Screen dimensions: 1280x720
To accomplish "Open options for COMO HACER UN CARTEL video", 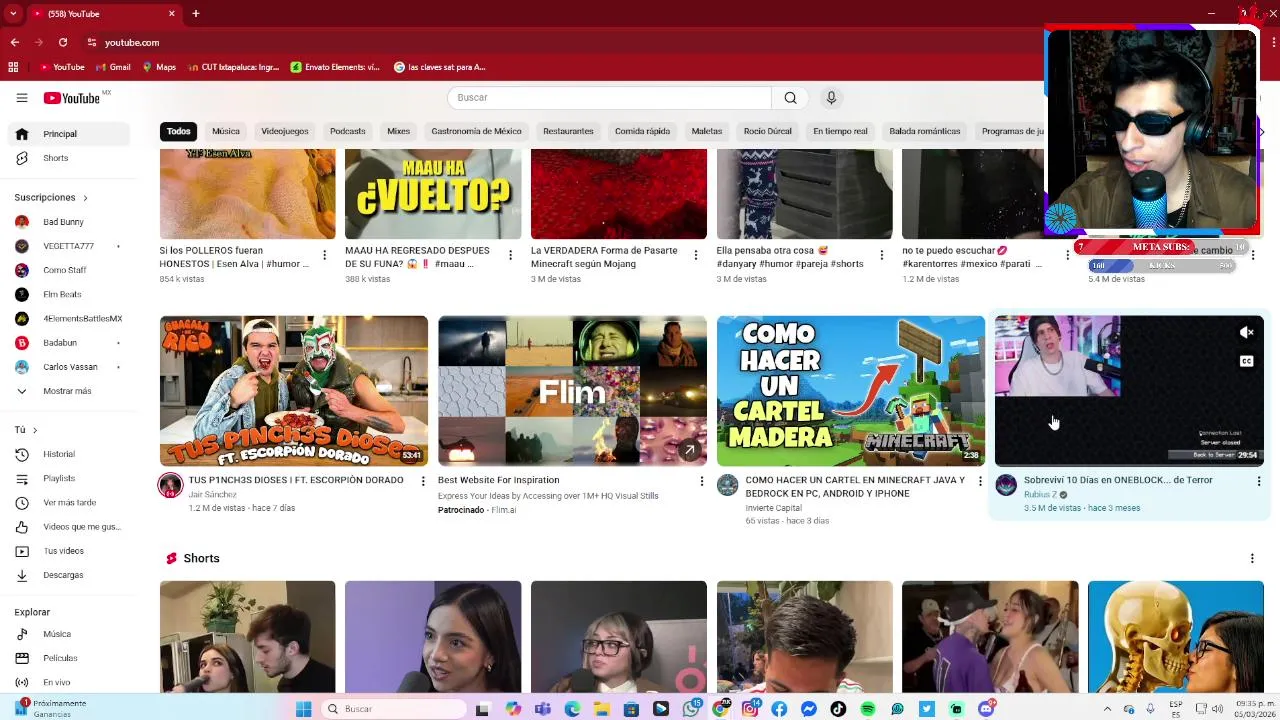I will (980, 481).
